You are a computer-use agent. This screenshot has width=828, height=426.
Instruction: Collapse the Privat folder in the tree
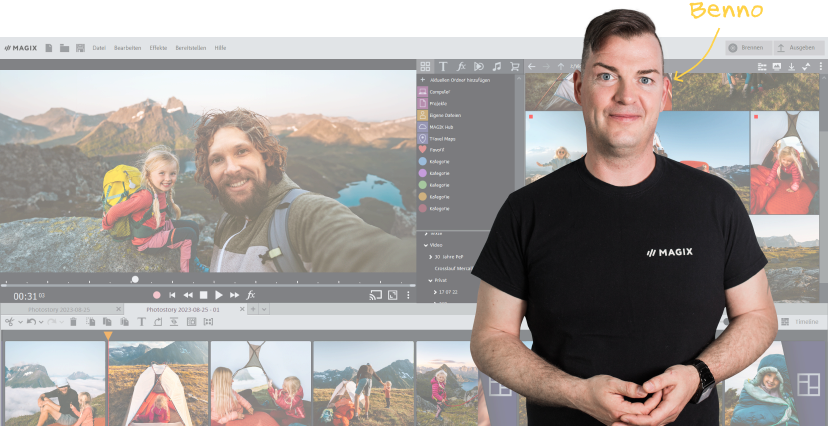pos(425,281)
